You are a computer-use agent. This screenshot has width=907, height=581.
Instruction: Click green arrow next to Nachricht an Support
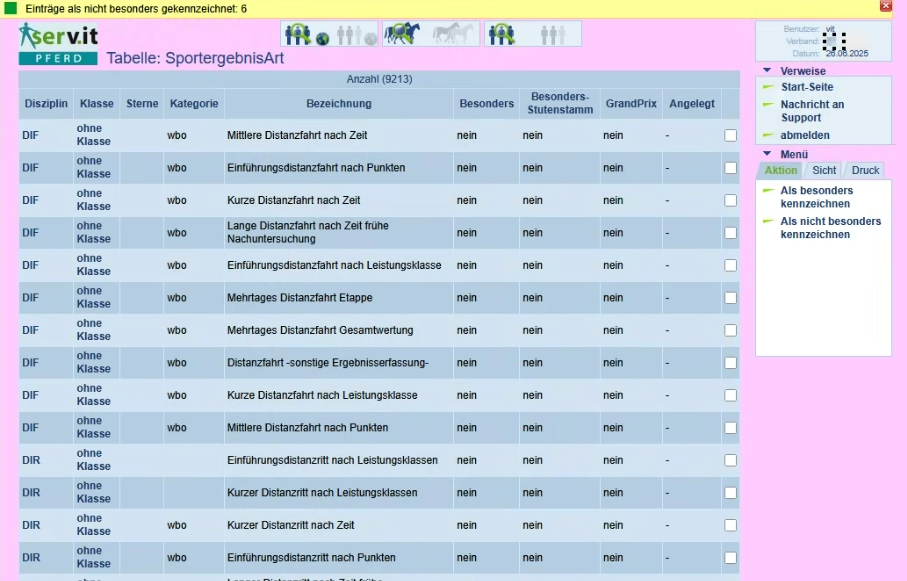pos(768,105)
